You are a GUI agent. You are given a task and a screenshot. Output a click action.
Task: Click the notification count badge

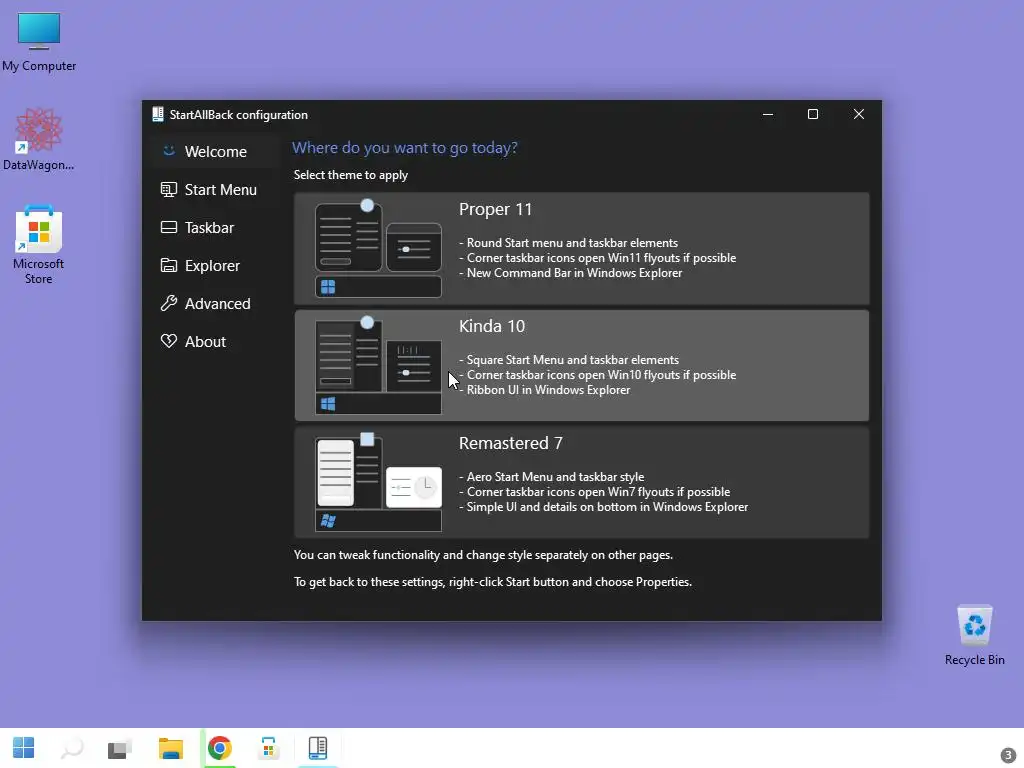coord(1008,755)
